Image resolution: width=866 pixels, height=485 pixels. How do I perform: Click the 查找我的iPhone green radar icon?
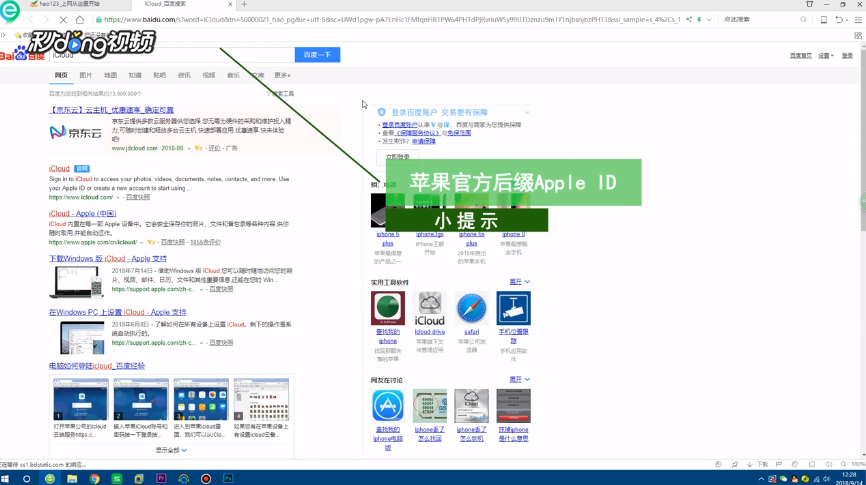(x=388, y=308)
